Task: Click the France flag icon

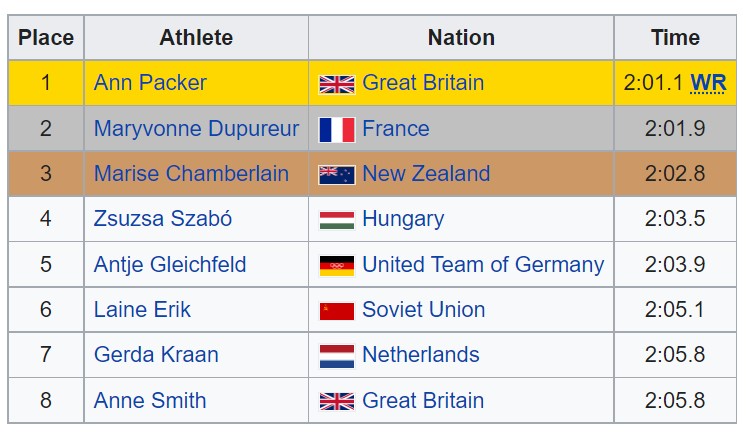Action: pyautogui.click(x=337, y=130)
